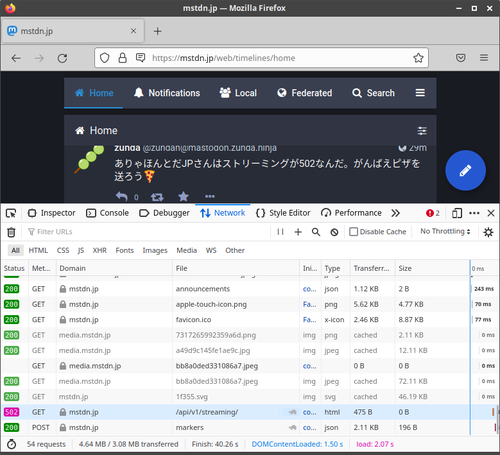
Task: Open network settings gear
Action: coord(488,232)
